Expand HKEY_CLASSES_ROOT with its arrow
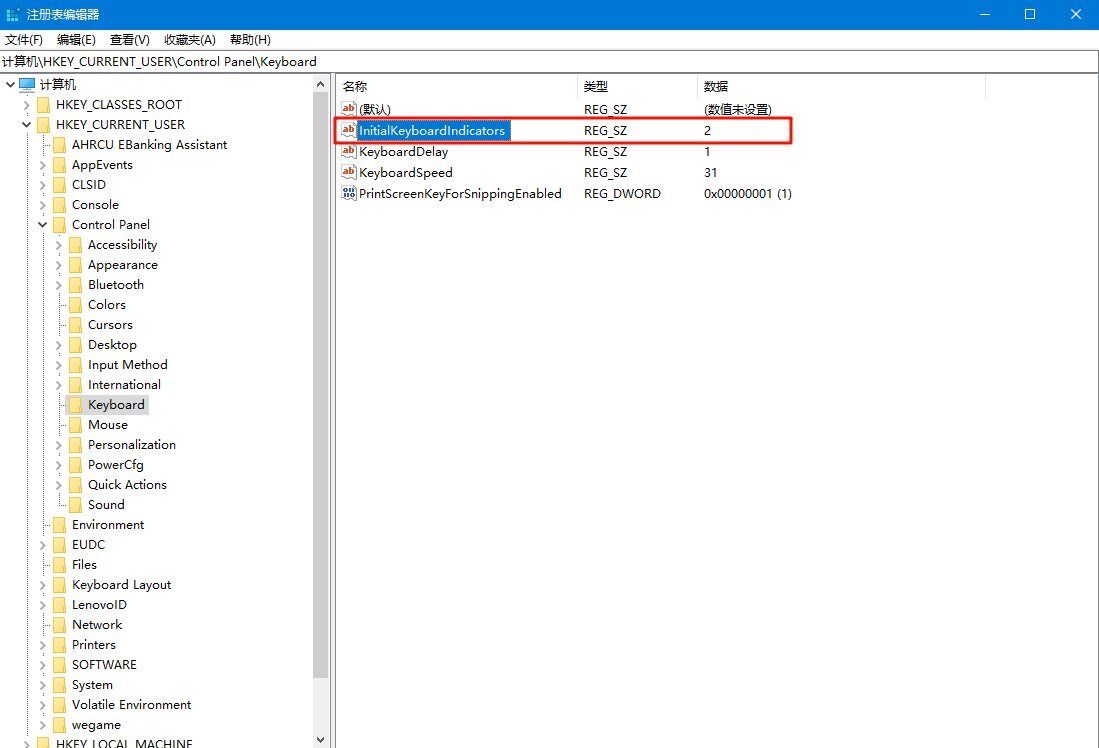 [27, 105]
